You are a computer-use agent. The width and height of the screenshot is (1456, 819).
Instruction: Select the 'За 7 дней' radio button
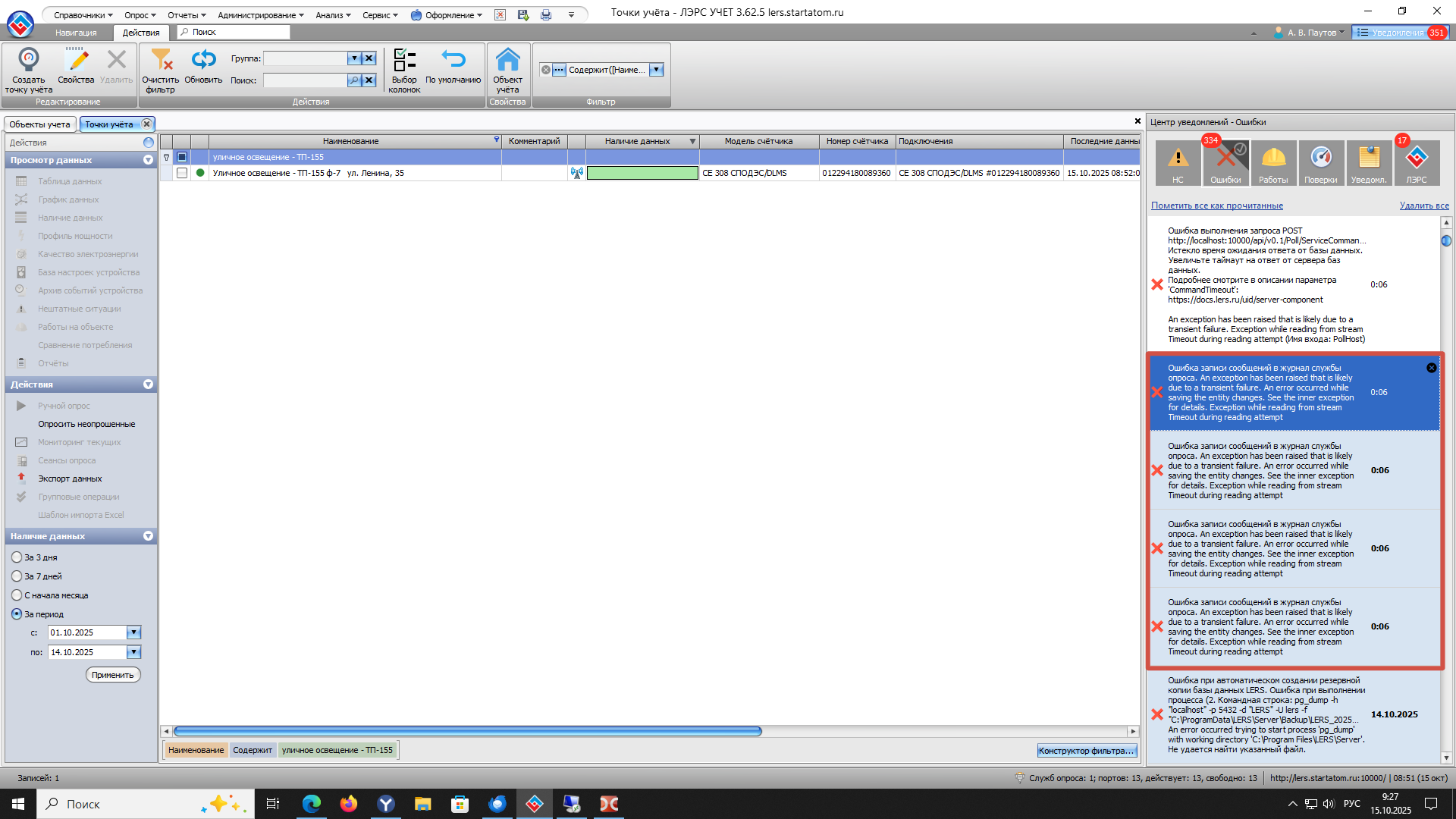tap(17, 576)
